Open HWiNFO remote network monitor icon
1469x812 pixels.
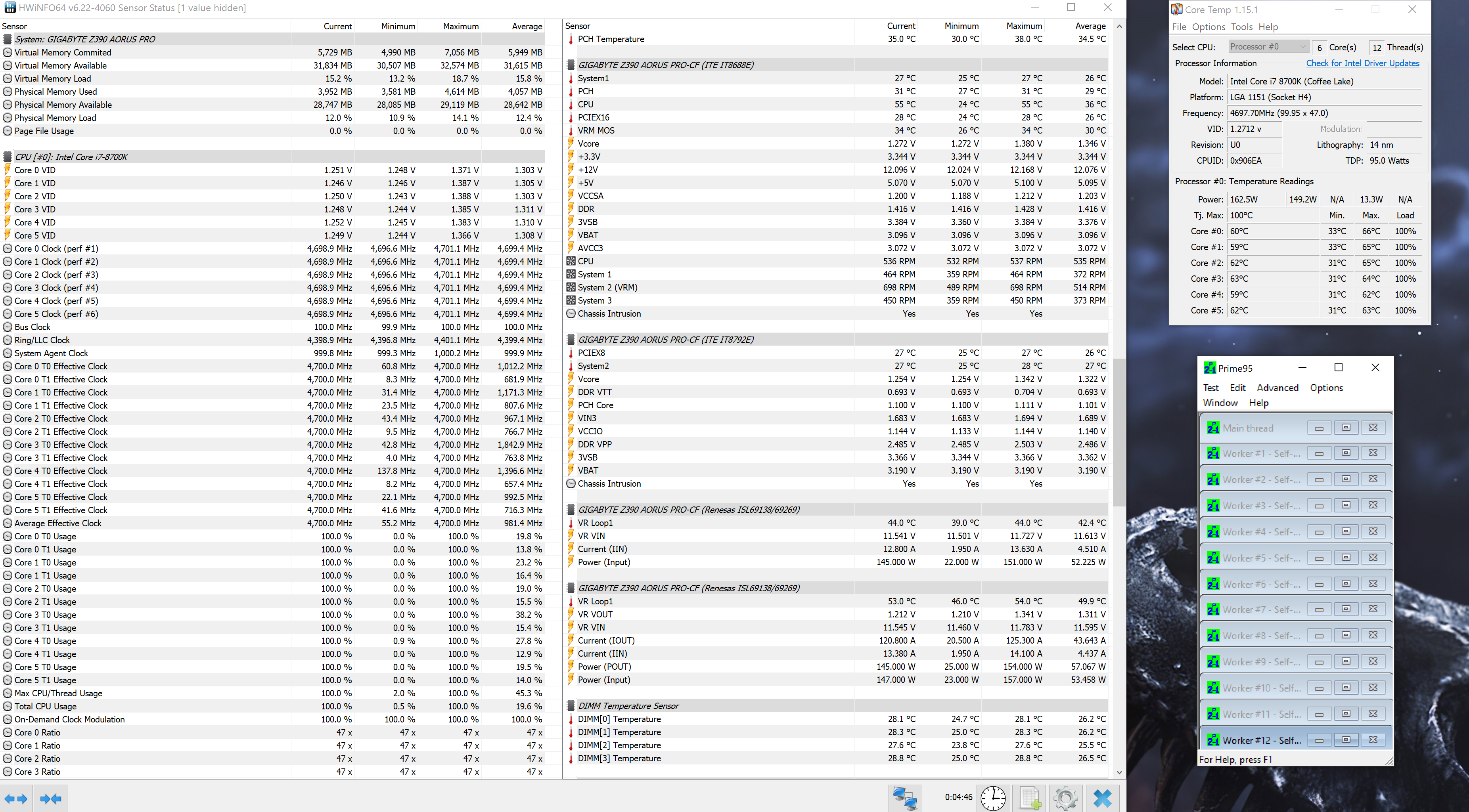pos(904,798)
